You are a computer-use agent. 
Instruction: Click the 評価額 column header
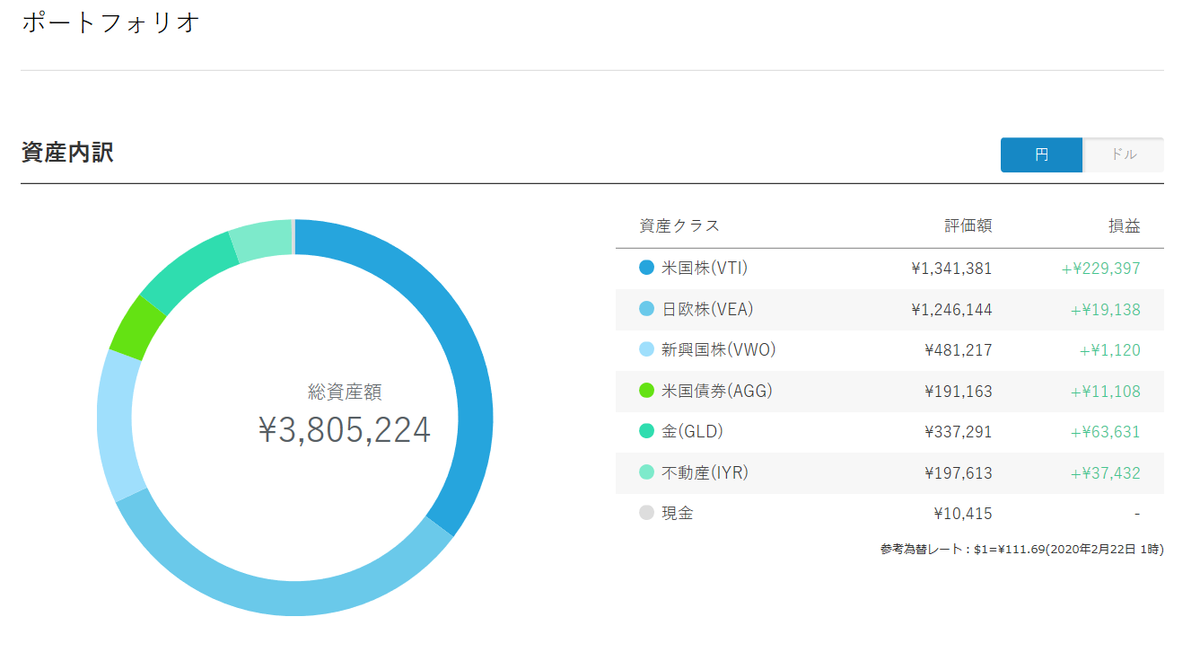pos(968,226)
